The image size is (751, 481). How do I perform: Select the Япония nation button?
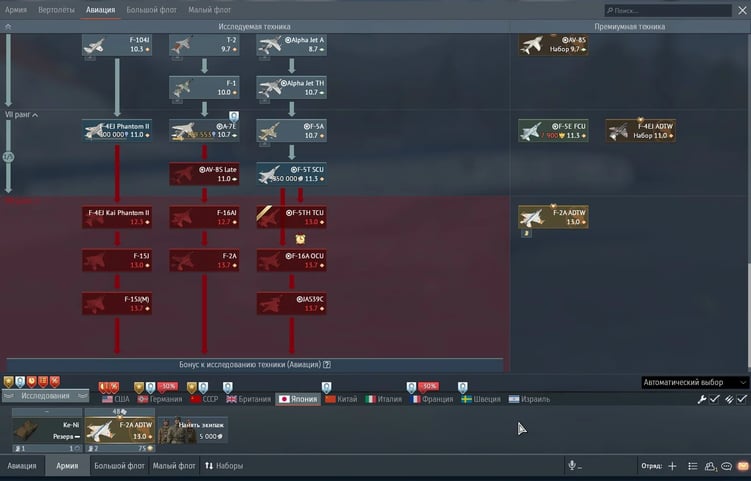(x=297, y=399)
